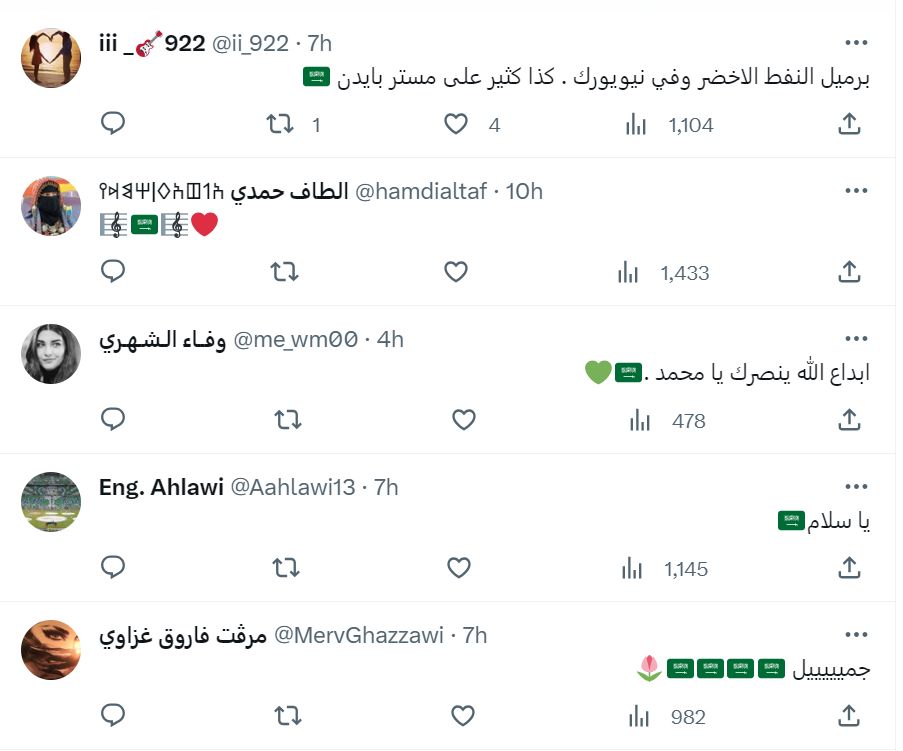Reply to وفاء الشهري's tweet
903x751 pixels.
click(113, 420)
